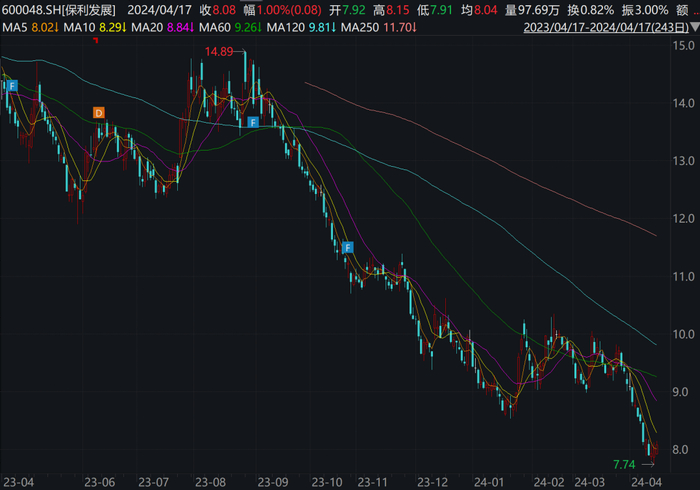Screen dimensions: 700x490
Task: Click the 10.0 price axis label
Action: (x=683, y=334)
